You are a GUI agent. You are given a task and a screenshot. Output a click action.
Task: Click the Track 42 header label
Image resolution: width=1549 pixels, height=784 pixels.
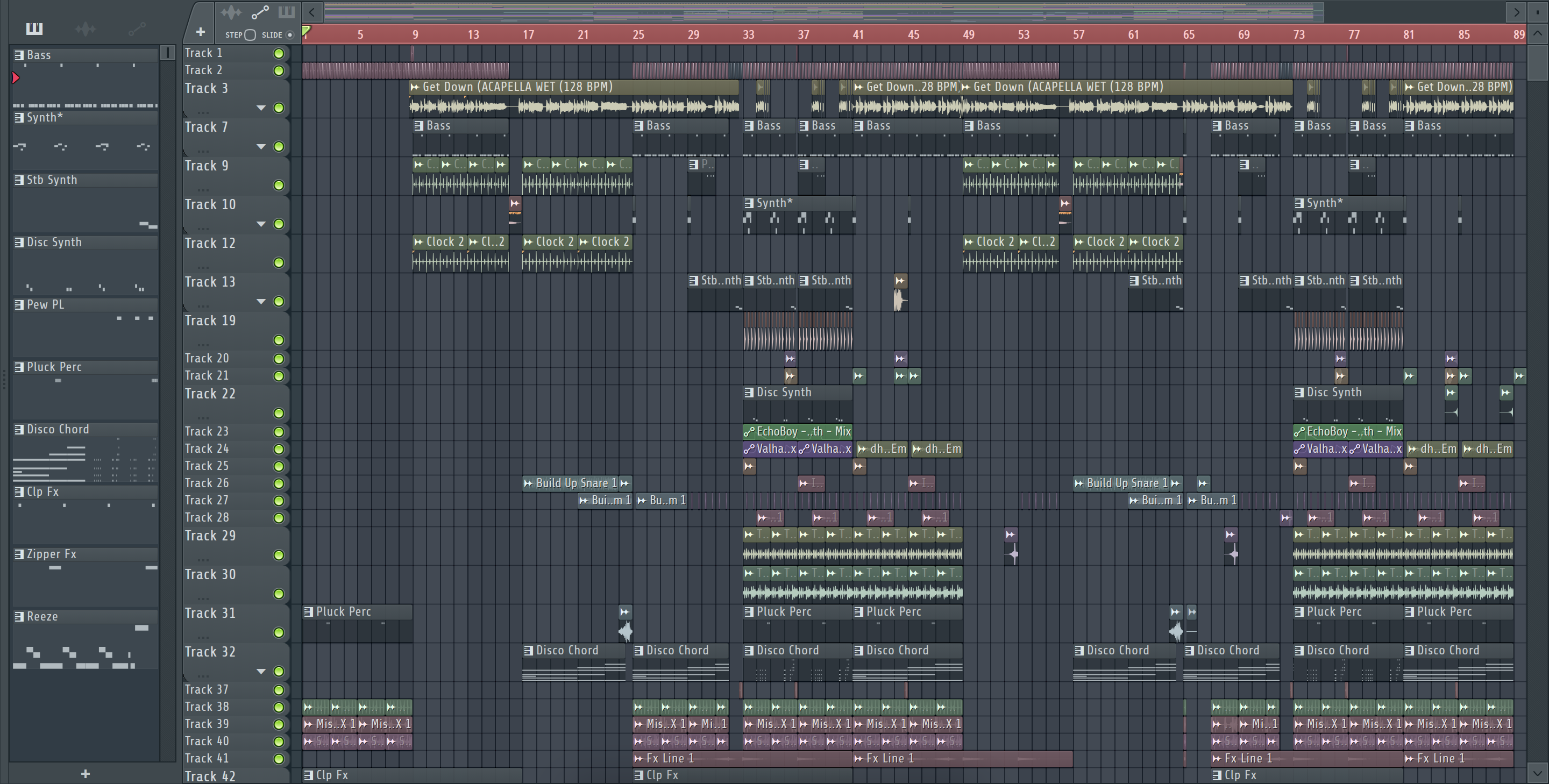210,776
